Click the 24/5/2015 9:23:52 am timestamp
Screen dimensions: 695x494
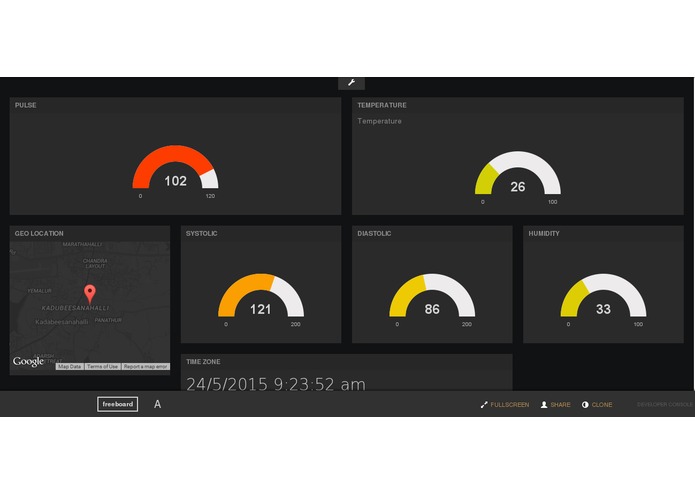[276, 384]
